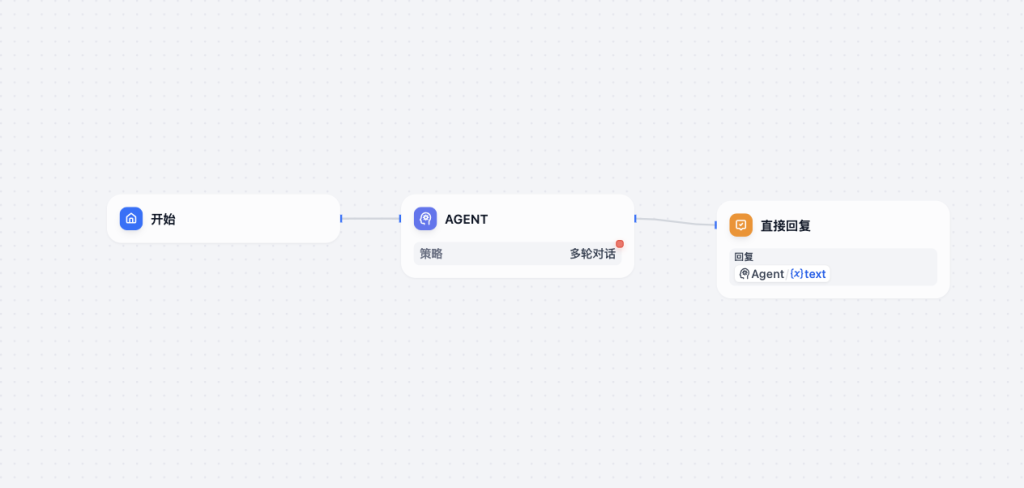Click the 直接回复 node's left input handle

click(x=717, y=225)
